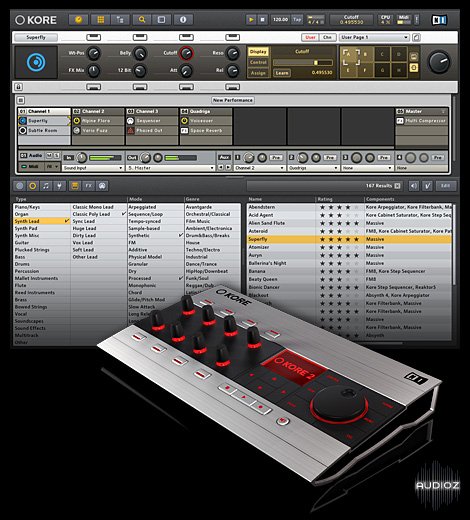Select Sequencer plugin in Channel 3
This screenshot has width=470, height=520.
pos(152,121)
